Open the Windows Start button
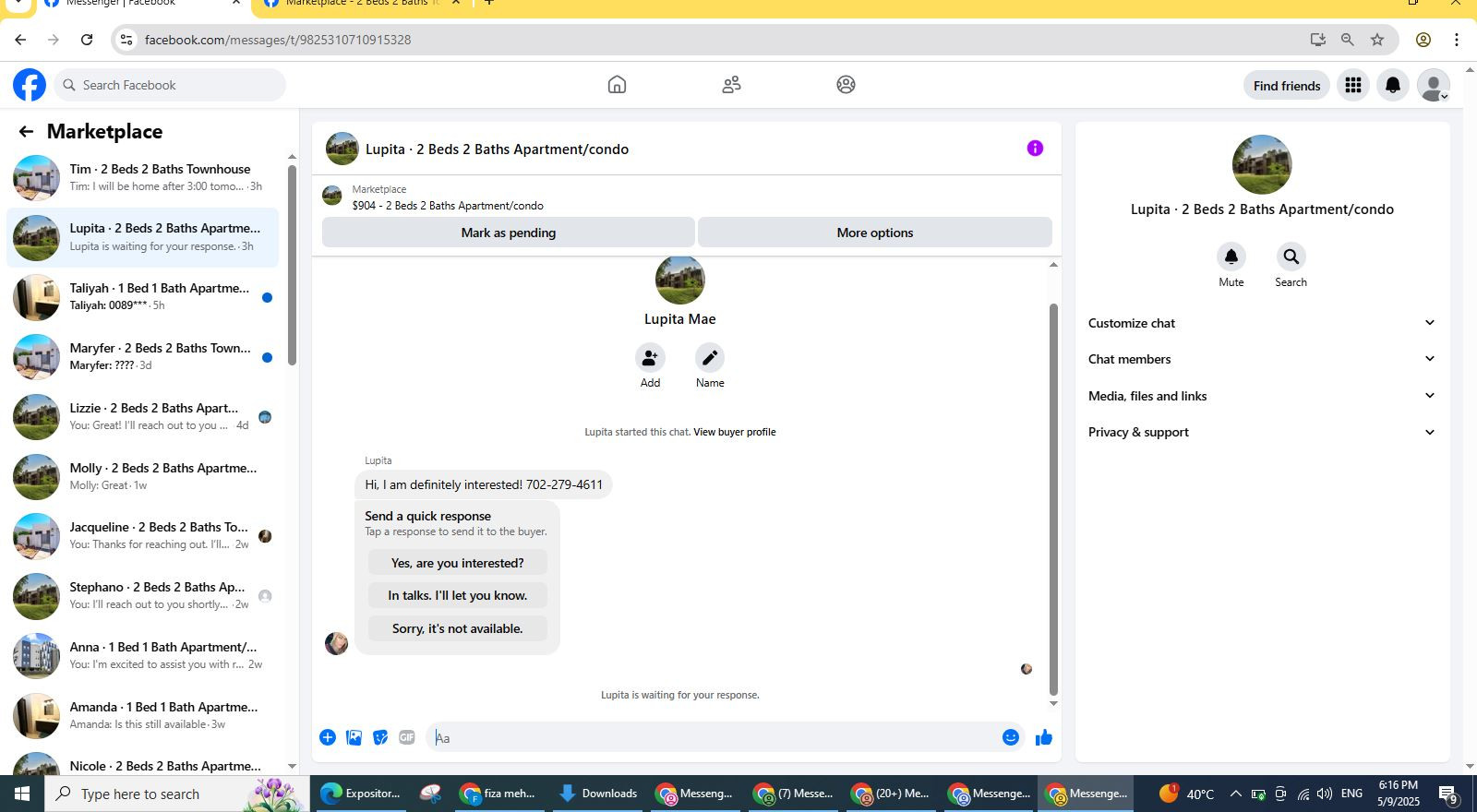Image resolution: width=1477 pixels, height=812 pixels. (x=22, y=794)
